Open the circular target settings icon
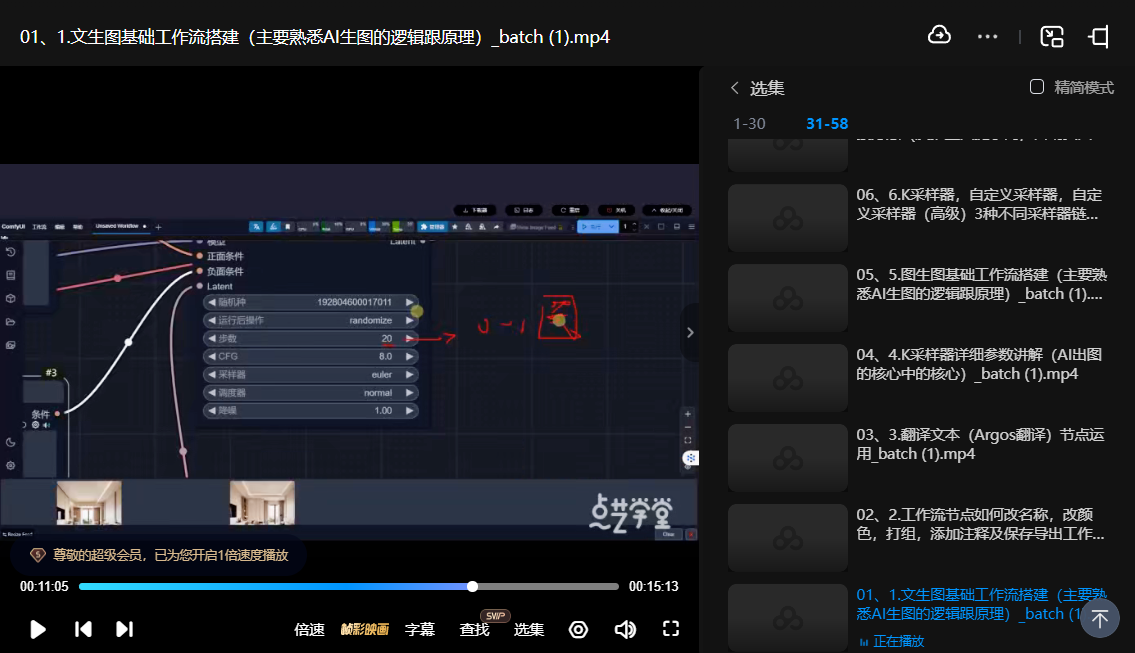 (578, 629)
